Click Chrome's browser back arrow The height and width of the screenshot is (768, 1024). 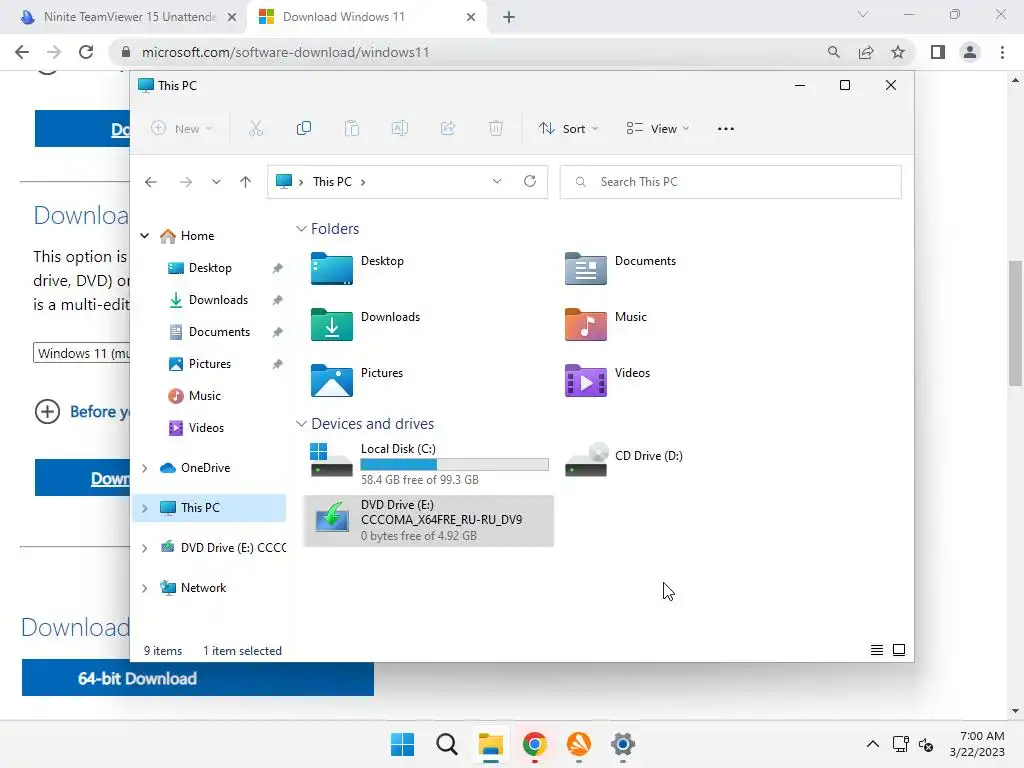(22, 52)
